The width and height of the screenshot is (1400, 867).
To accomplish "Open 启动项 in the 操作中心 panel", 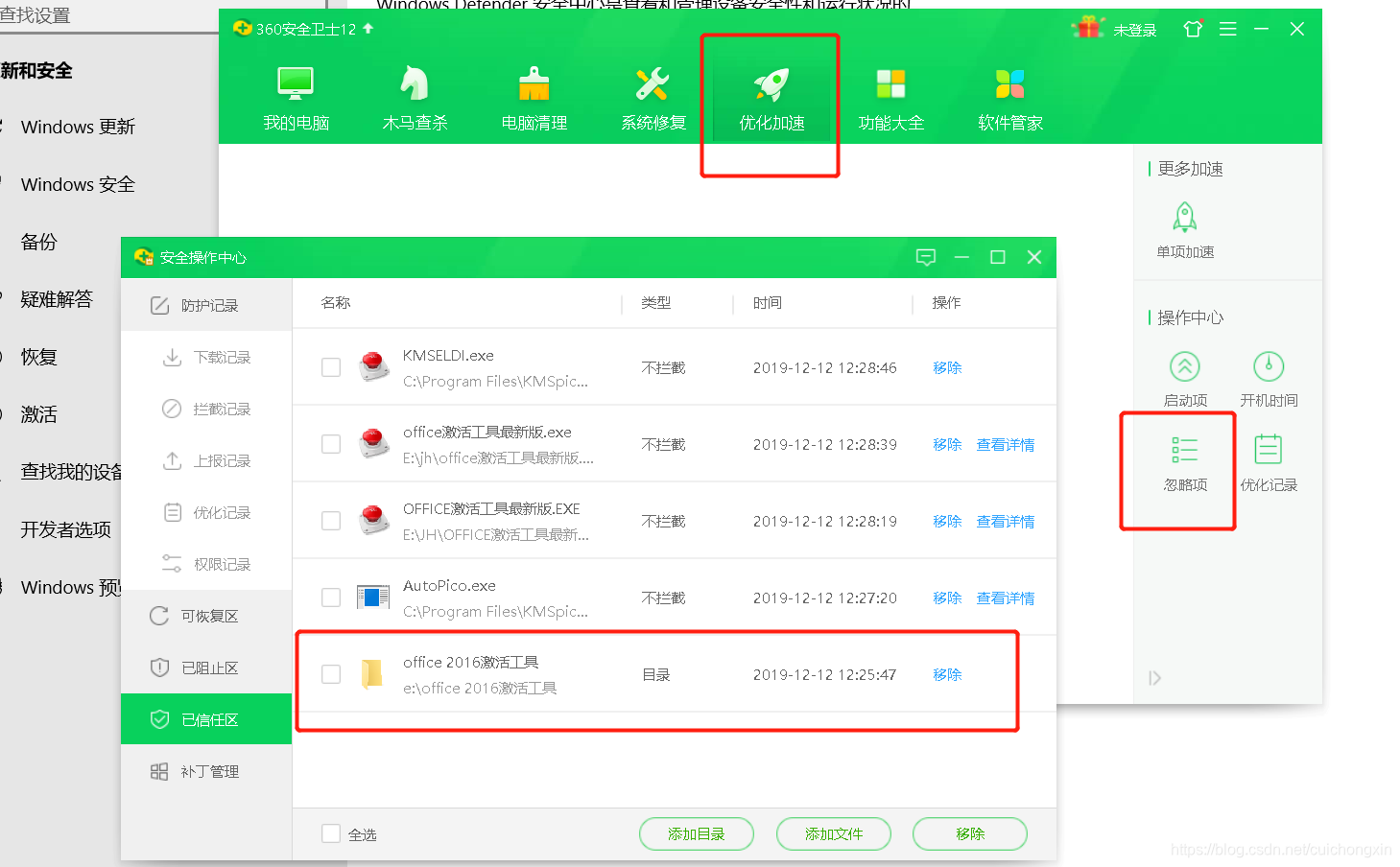I will [x=1185, y=379].
